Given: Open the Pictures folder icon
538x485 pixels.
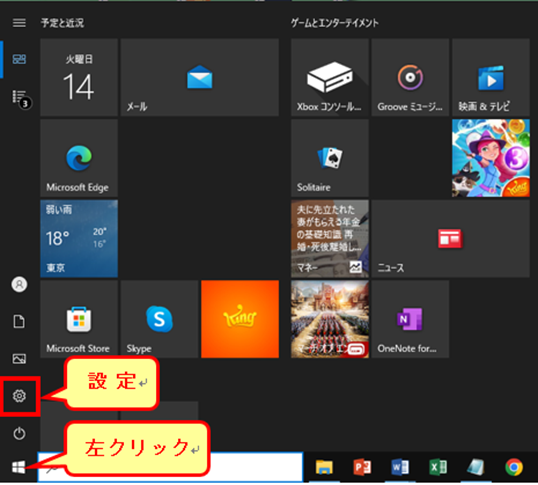Looking at the screenshot, I should tap(19, 359).
